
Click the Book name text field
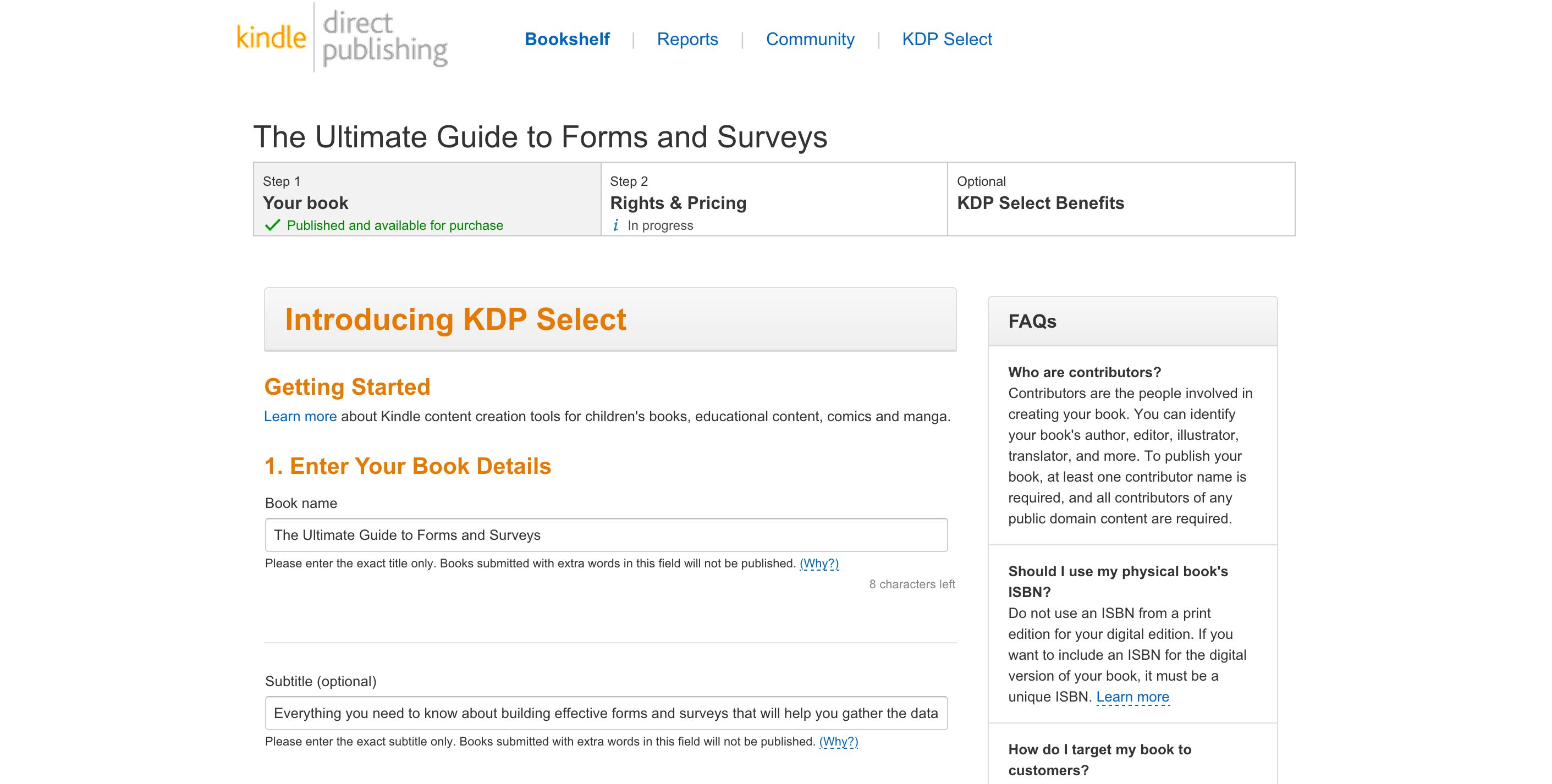pos(606,535)
